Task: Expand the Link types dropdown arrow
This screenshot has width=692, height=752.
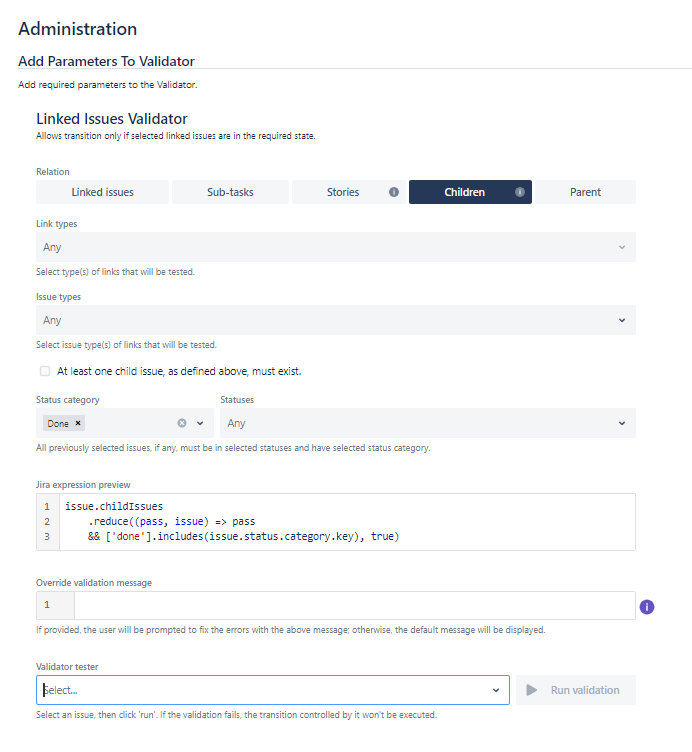Action: 622,247
